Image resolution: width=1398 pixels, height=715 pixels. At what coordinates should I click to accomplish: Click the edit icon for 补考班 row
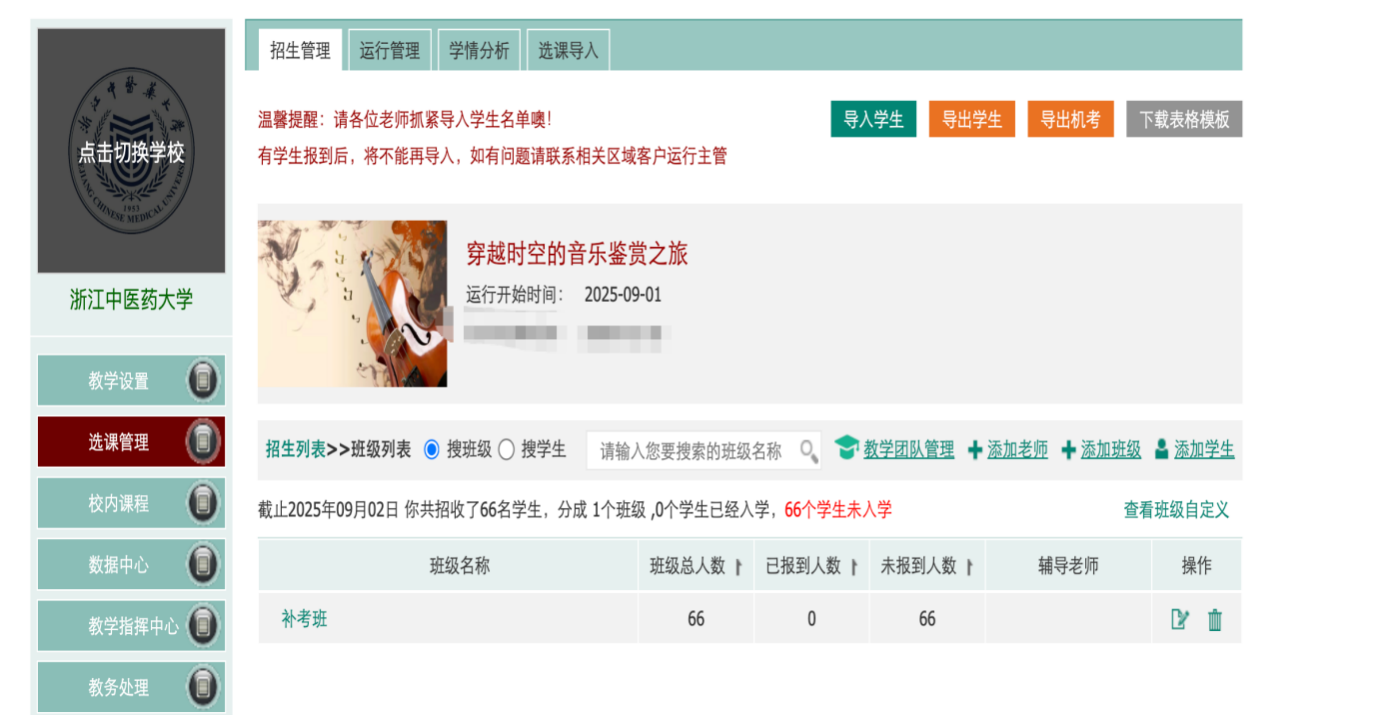tap(1180, 619)
